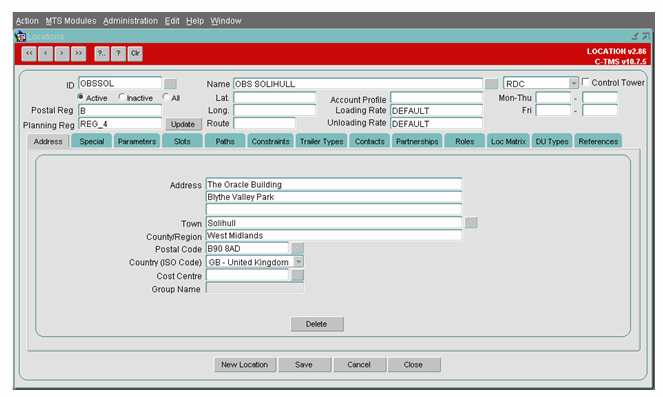Switch to the Parameters tab
This screenshot has height=397, width=663.
137,141
